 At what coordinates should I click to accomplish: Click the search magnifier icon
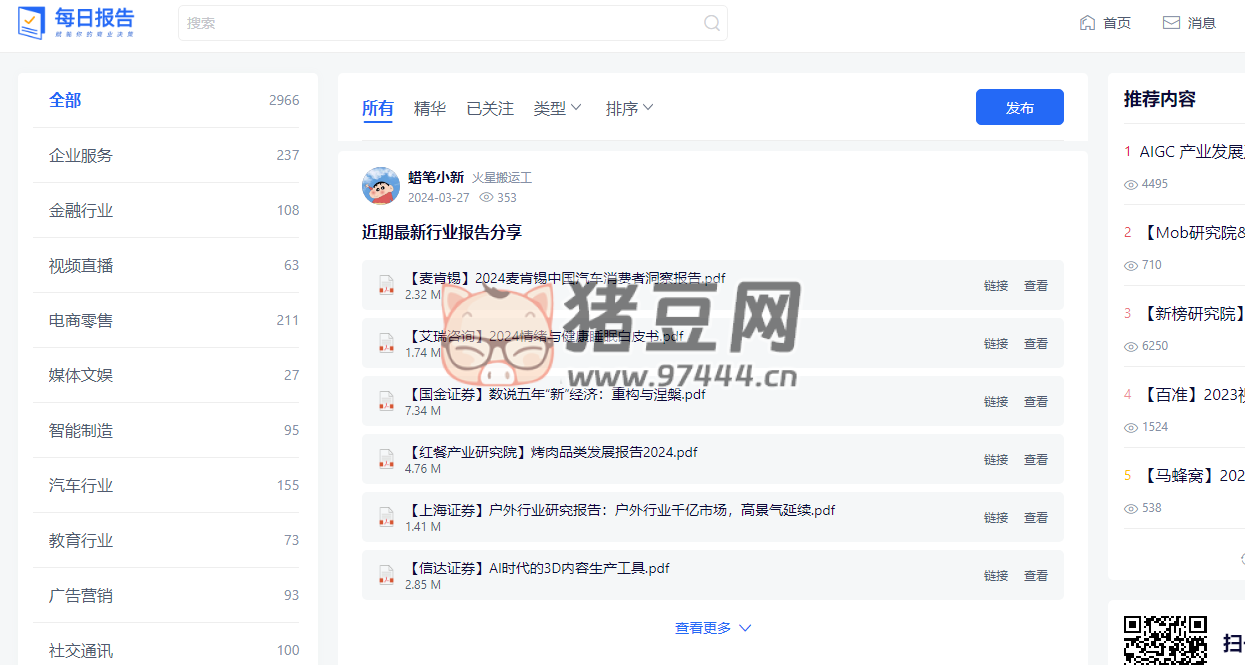pos(712,23)
